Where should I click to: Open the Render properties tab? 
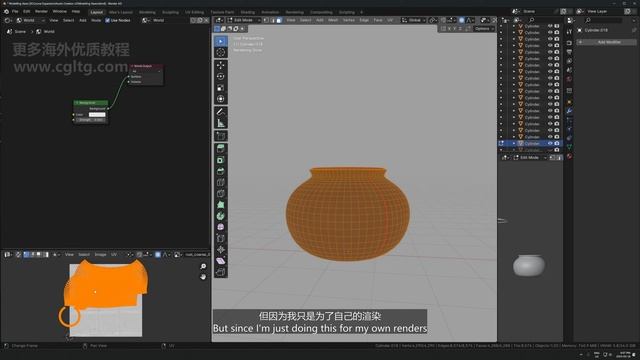(569, 42)
